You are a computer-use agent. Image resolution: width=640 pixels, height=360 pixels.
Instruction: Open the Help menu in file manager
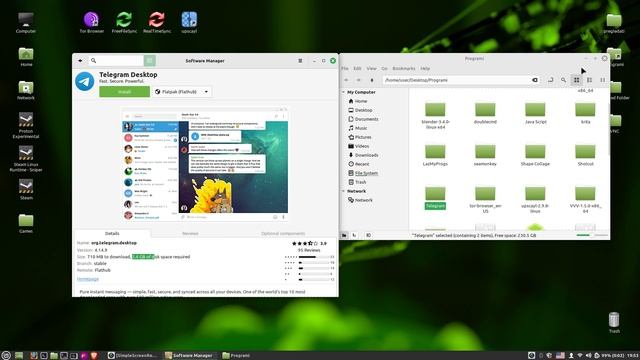425,69
